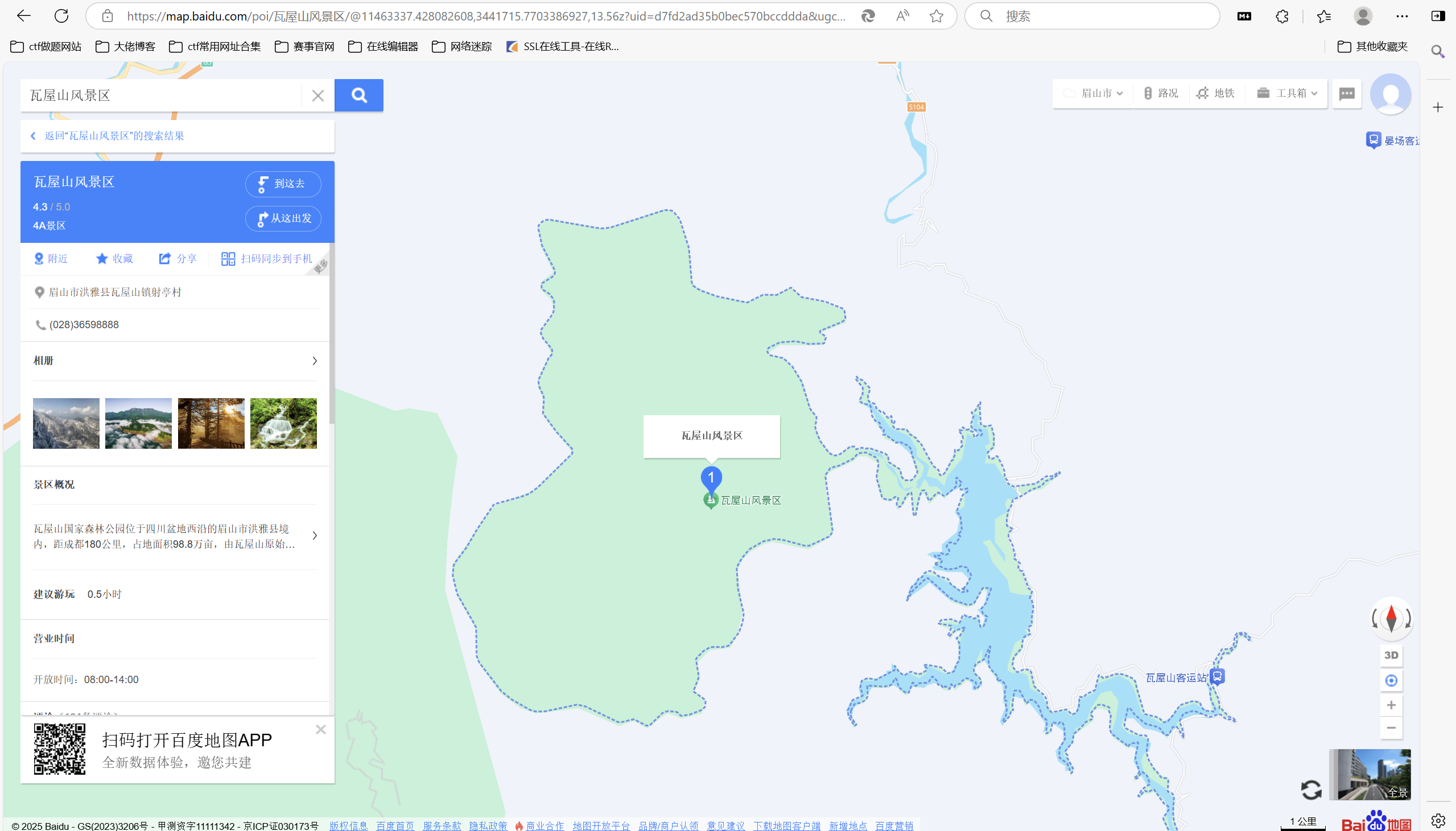Click the browser 搜索 search box
The width and height of the screenshot is (1456, 831).
1092,16
